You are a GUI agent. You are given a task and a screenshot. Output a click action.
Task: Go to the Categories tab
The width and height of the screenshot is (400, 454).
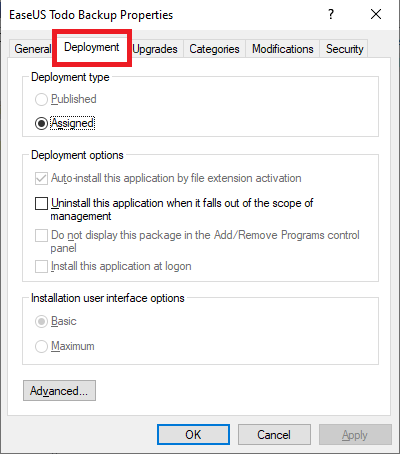click(x=214, y=49)
